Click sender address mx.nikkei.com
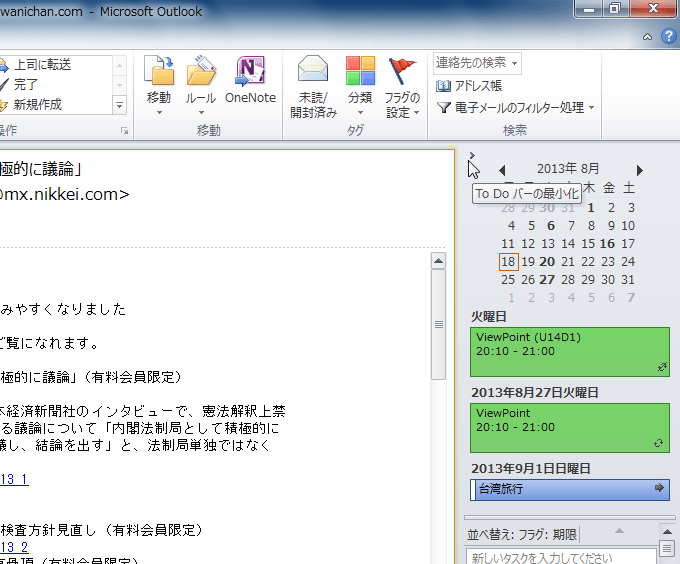The width and height of the screenshot is (680, 564). point(64,195)
